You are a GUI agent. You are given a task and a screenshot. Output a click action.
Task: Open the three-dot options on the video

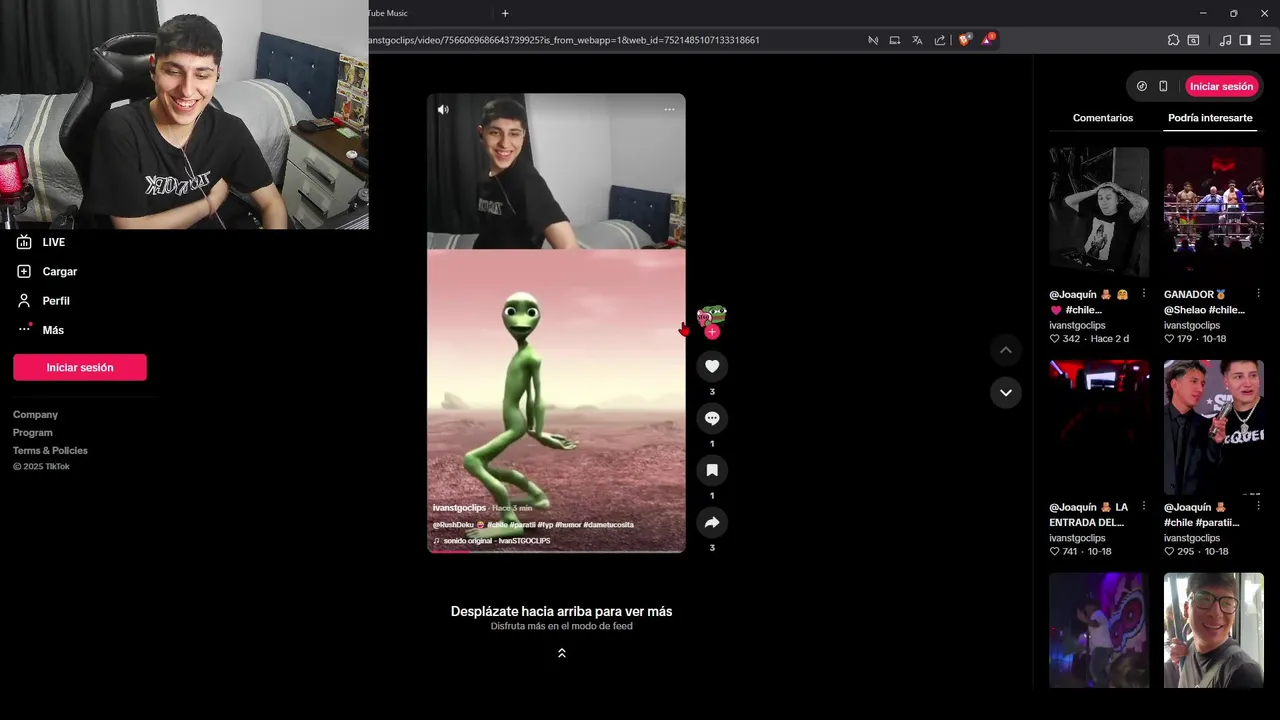(669, 110)
